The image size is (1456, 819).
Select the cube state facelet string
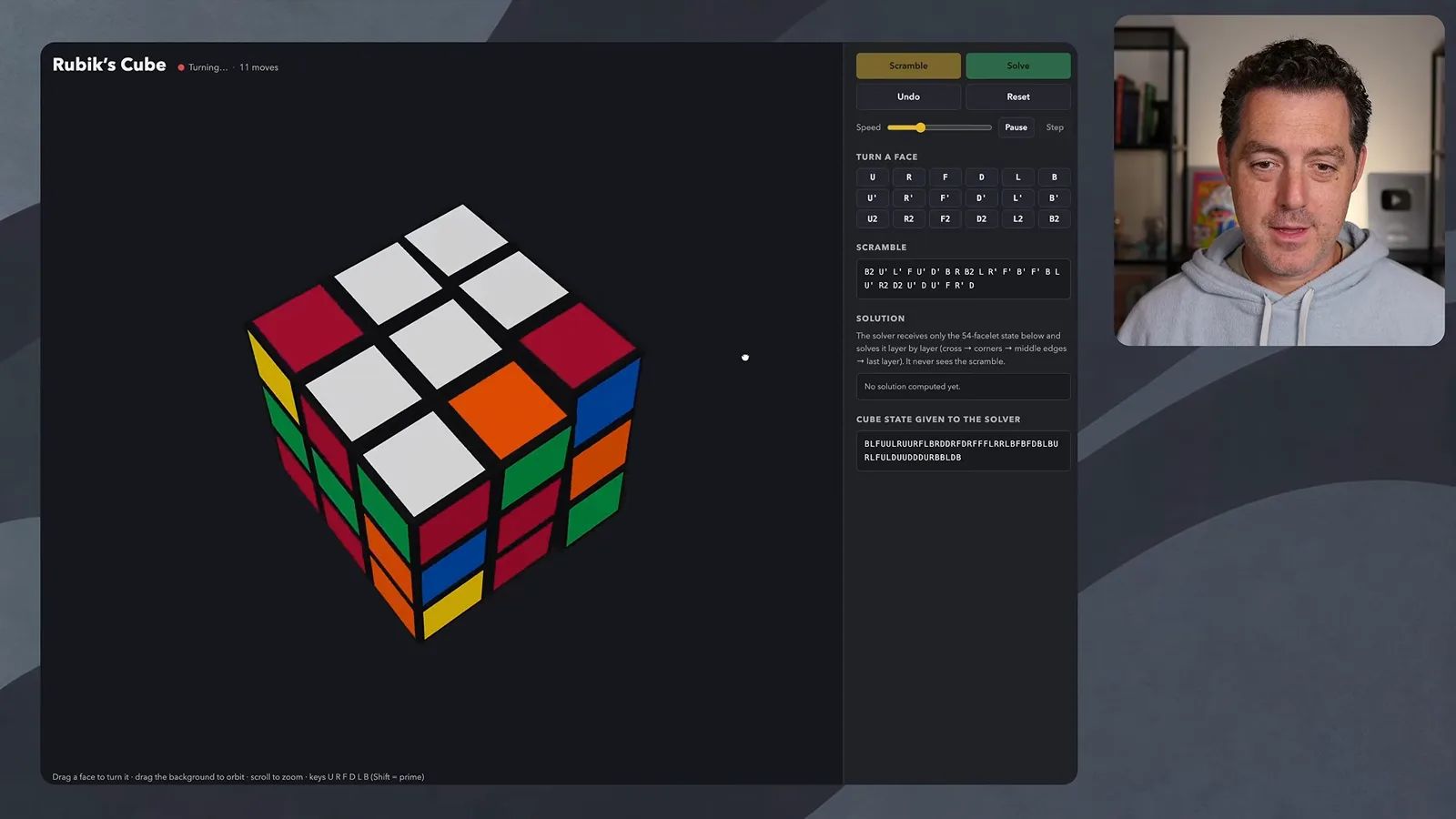[963, 450]
